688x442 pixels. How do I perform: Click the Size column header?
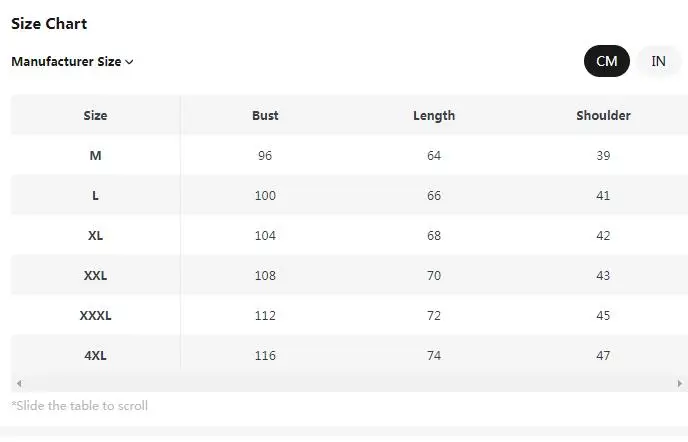(x=95, y=115)
